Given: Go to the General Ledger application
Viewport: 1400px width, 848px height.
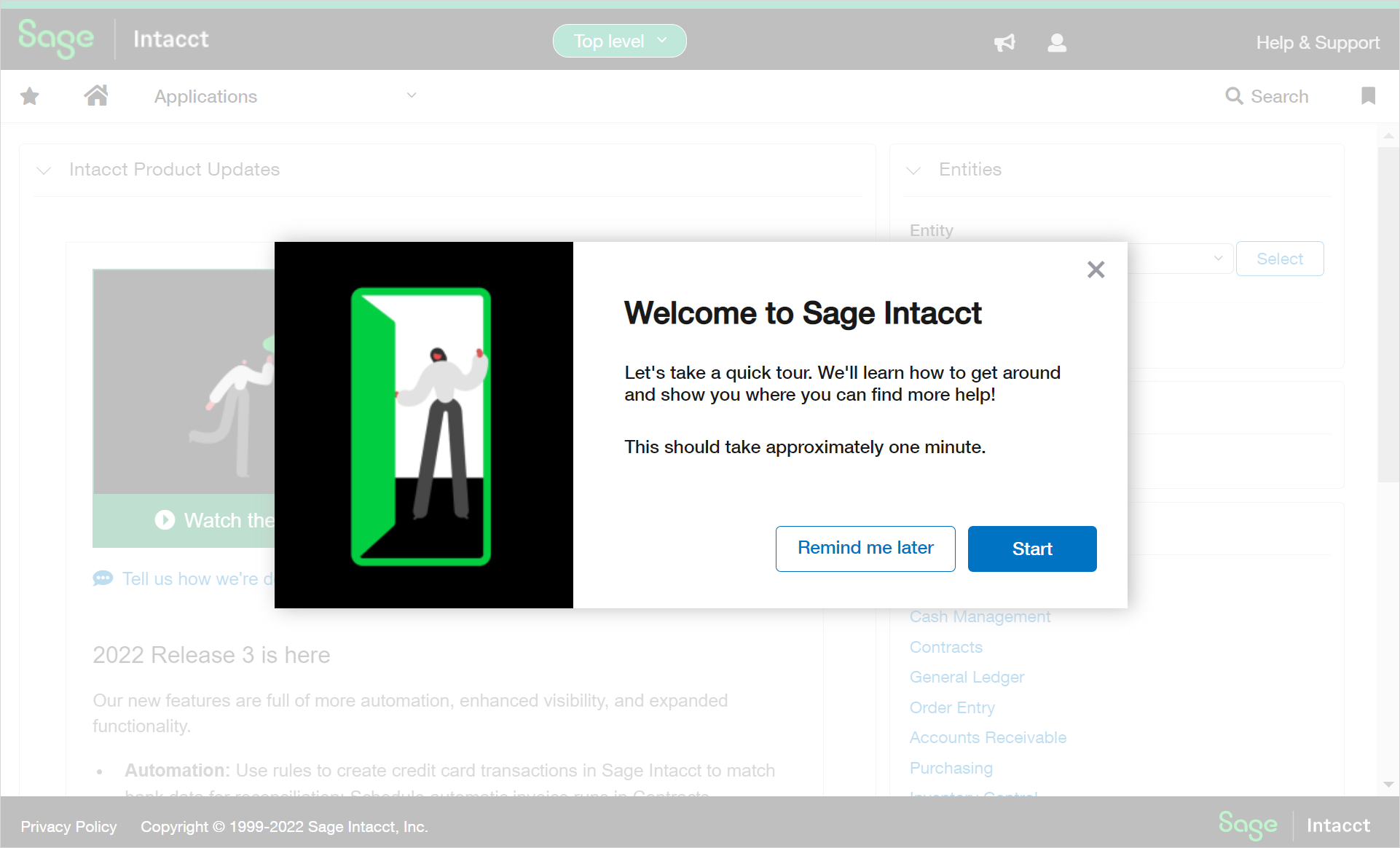Looking at the screenshot, I should 967,677.
